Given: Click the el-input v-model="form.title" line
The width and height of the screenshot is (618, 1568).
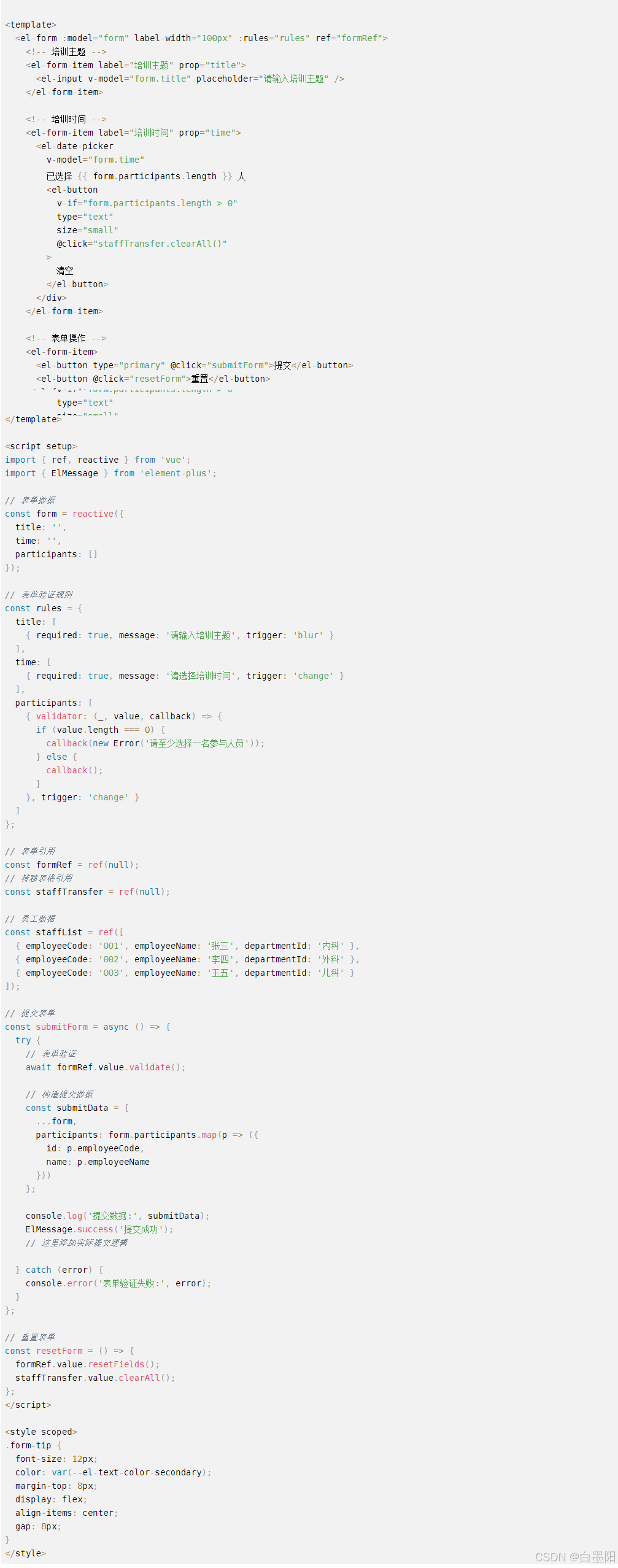Looking at the screenshot, I should pyautogui.click(x=190, y=79).
